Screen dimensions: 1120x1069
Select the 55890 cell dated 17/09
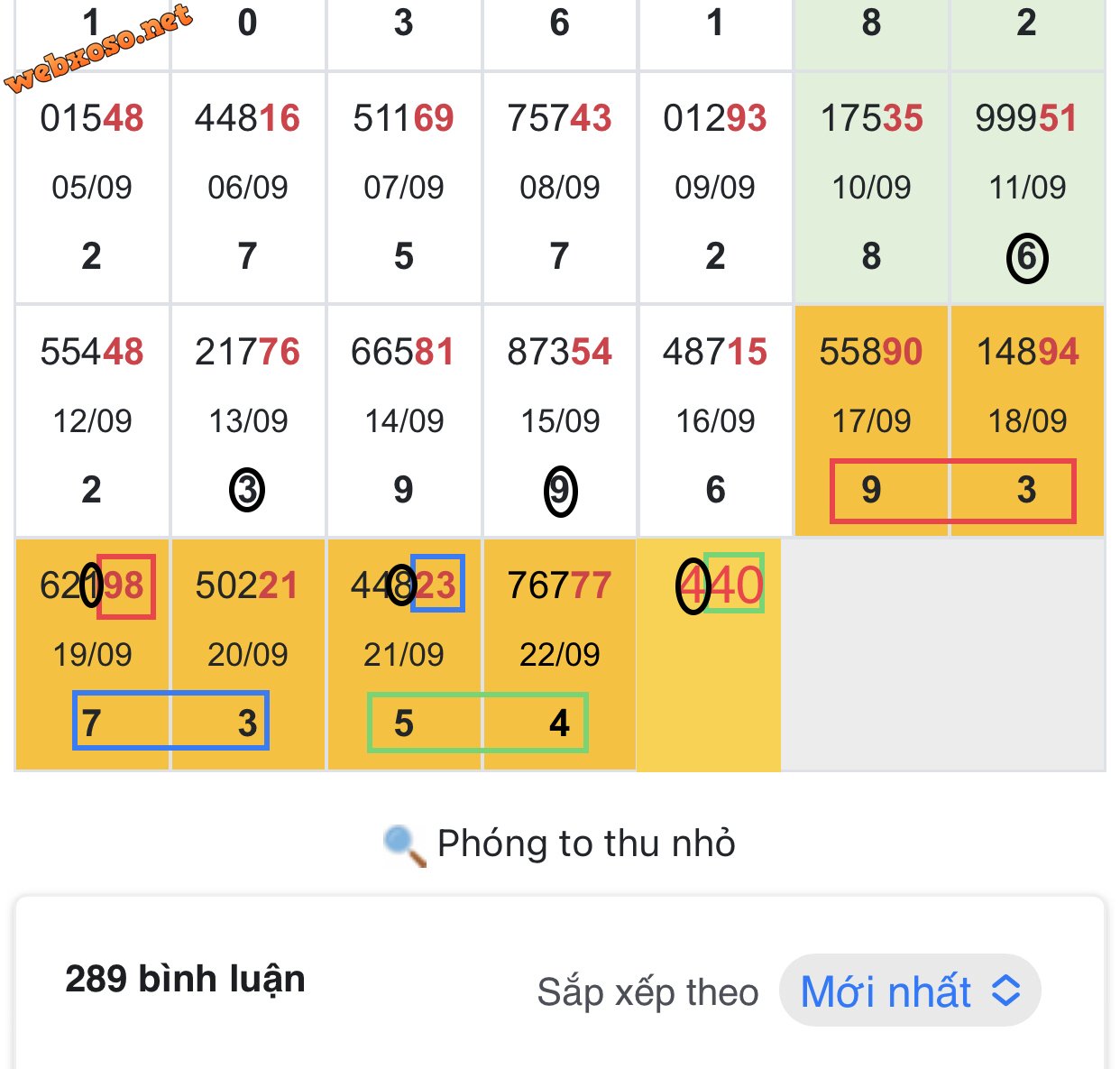[871, 420]
